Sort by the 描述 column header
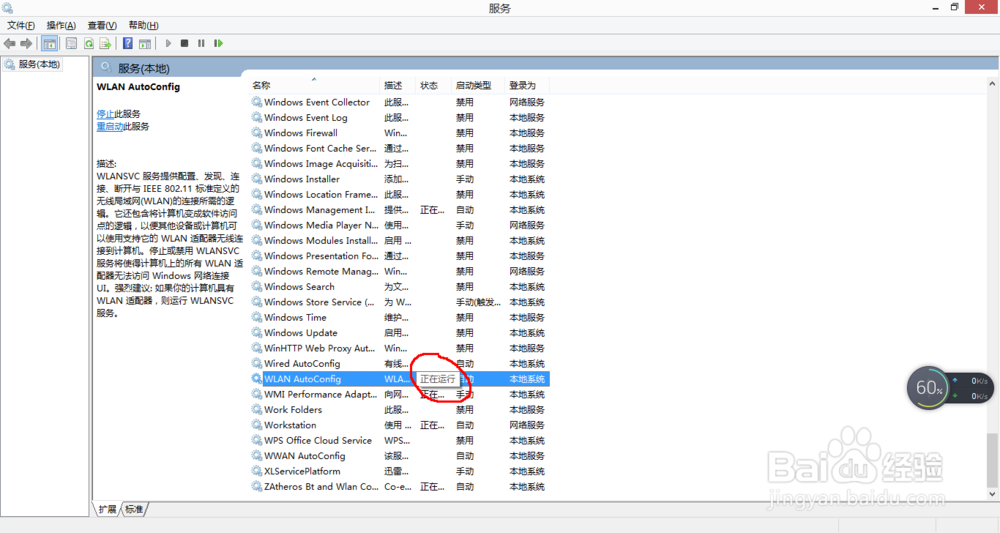This screenshot has width=1000, height=533. pos(397,85)
